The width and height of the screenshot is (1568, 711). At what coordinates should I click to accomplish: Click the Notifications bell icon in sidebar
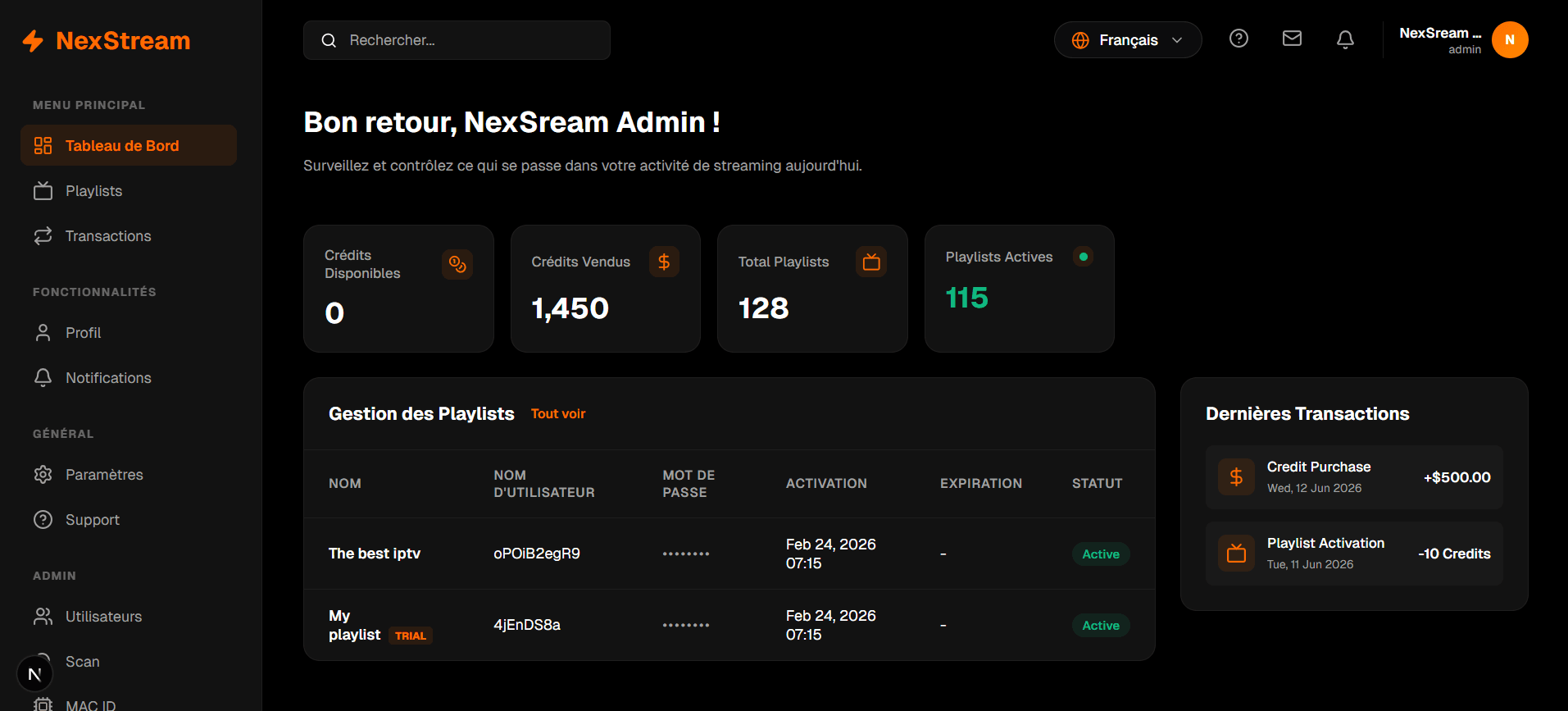tap(43, 378)
